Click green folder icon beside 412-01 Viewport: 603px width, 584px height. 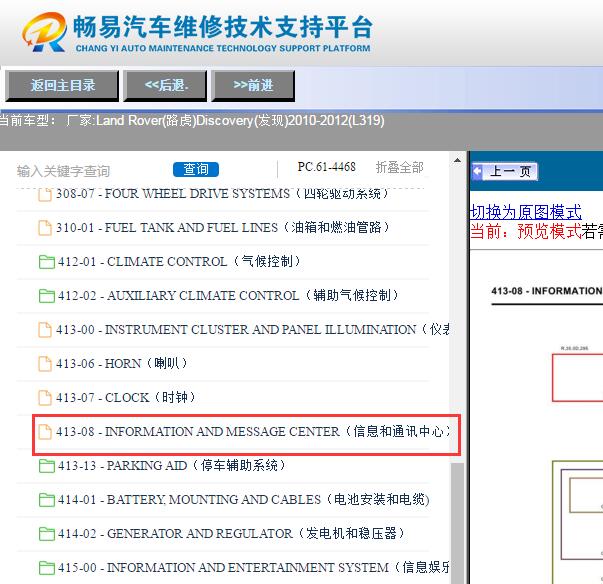(x=47, y=262)
